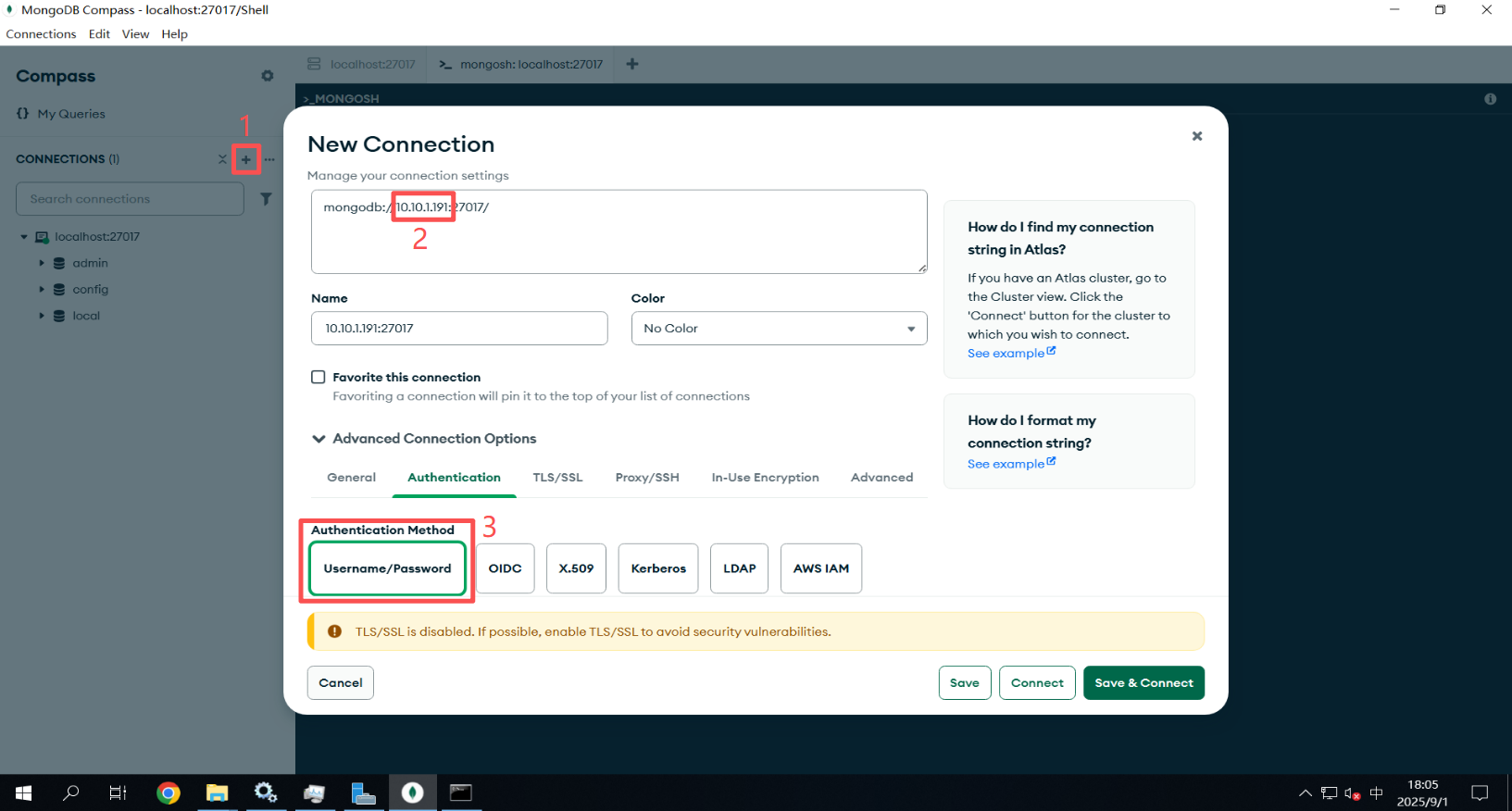Open the Edit menu
This screenshot has height=811, width=1512.
tap(99, 34)
